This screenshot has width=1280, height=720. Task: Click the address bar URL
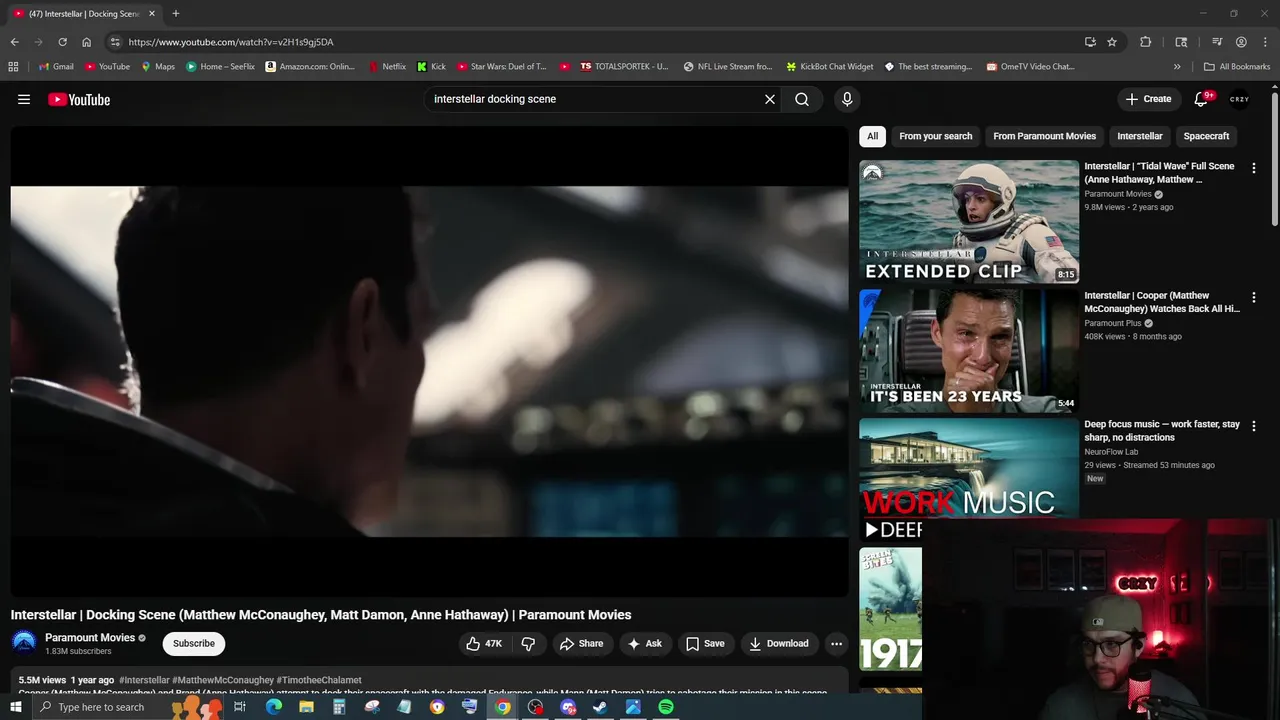pos(231,42)
